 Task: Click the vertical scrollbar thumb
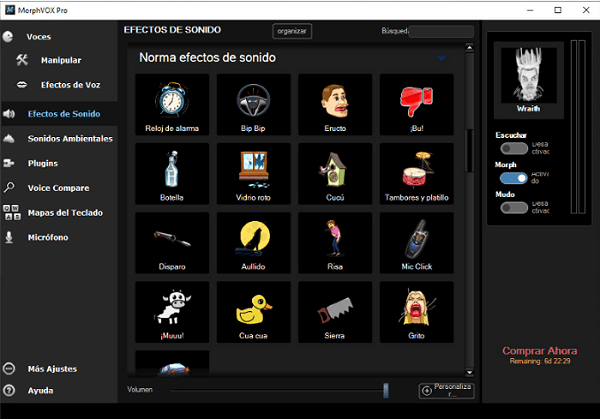click(x=469, y=151)
